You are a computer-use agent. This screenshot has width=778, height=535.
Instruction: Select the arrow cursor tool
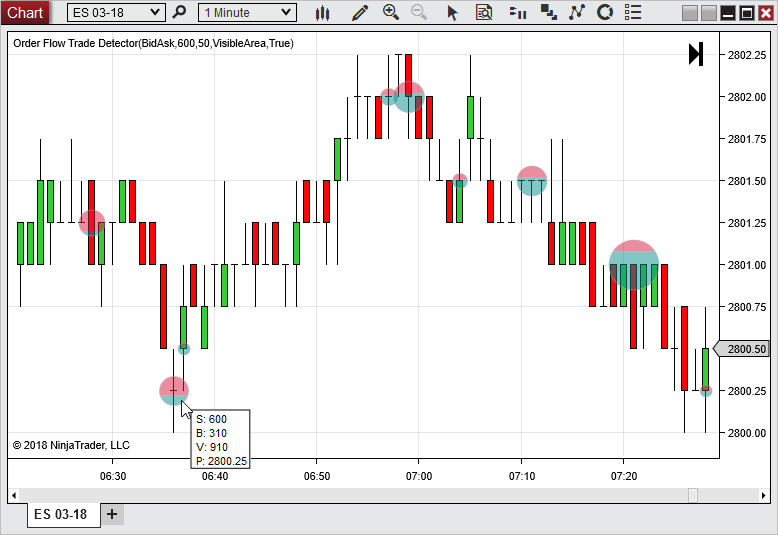(452, 13)
